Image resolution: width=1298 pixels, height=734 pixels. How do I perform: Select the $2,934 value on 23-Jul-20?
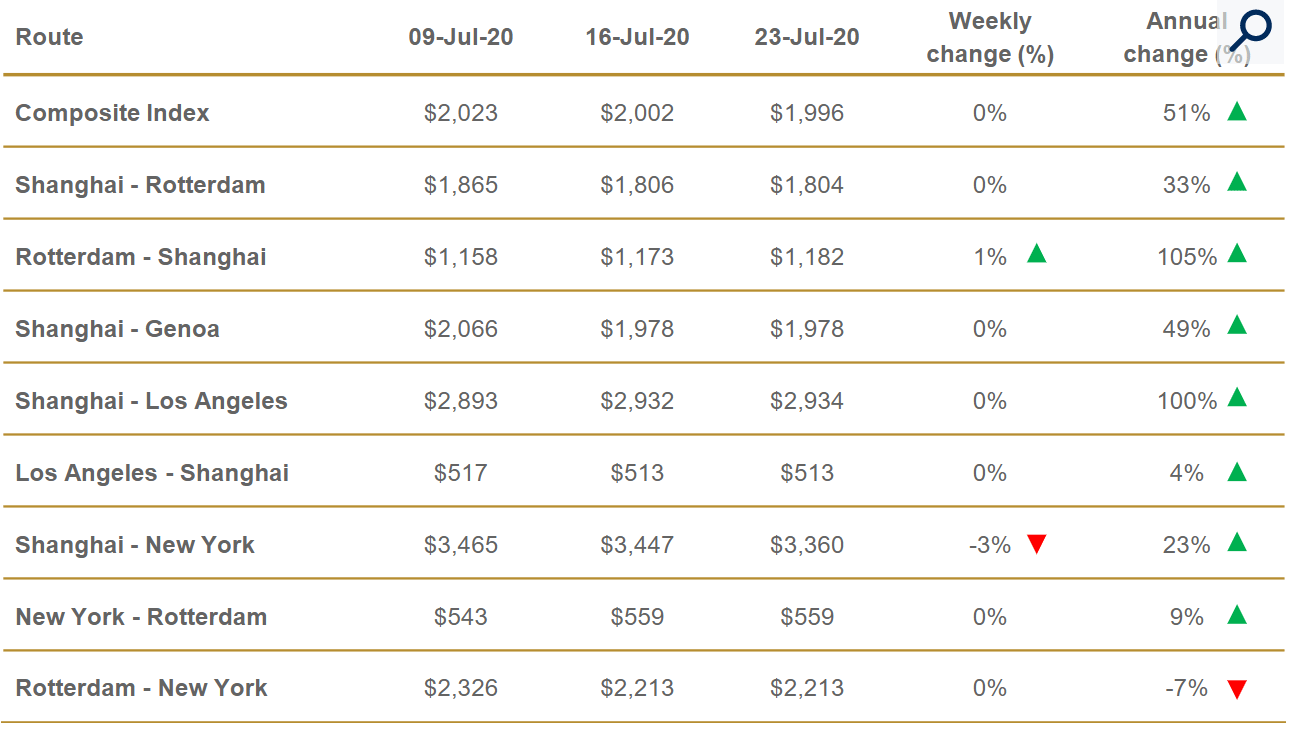807,401
